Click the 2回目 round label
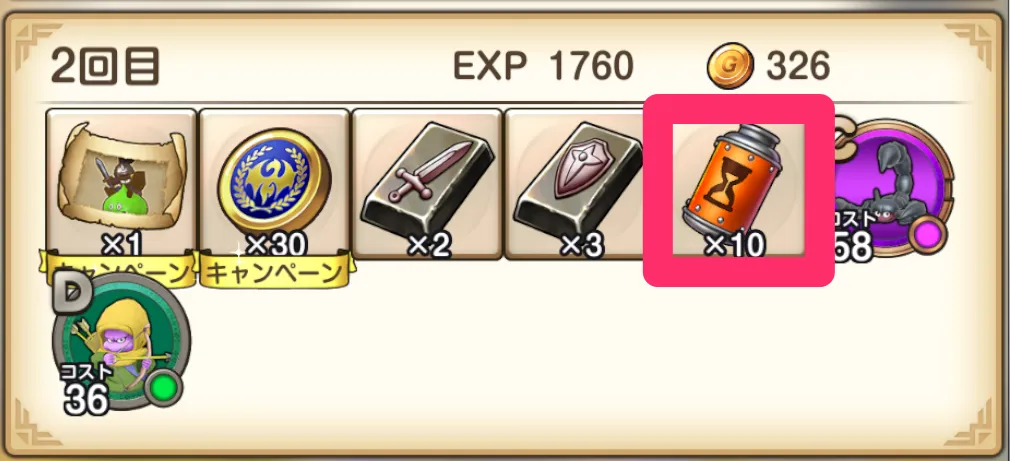Screen dimensions: 1010x461 tap(105, 66)
